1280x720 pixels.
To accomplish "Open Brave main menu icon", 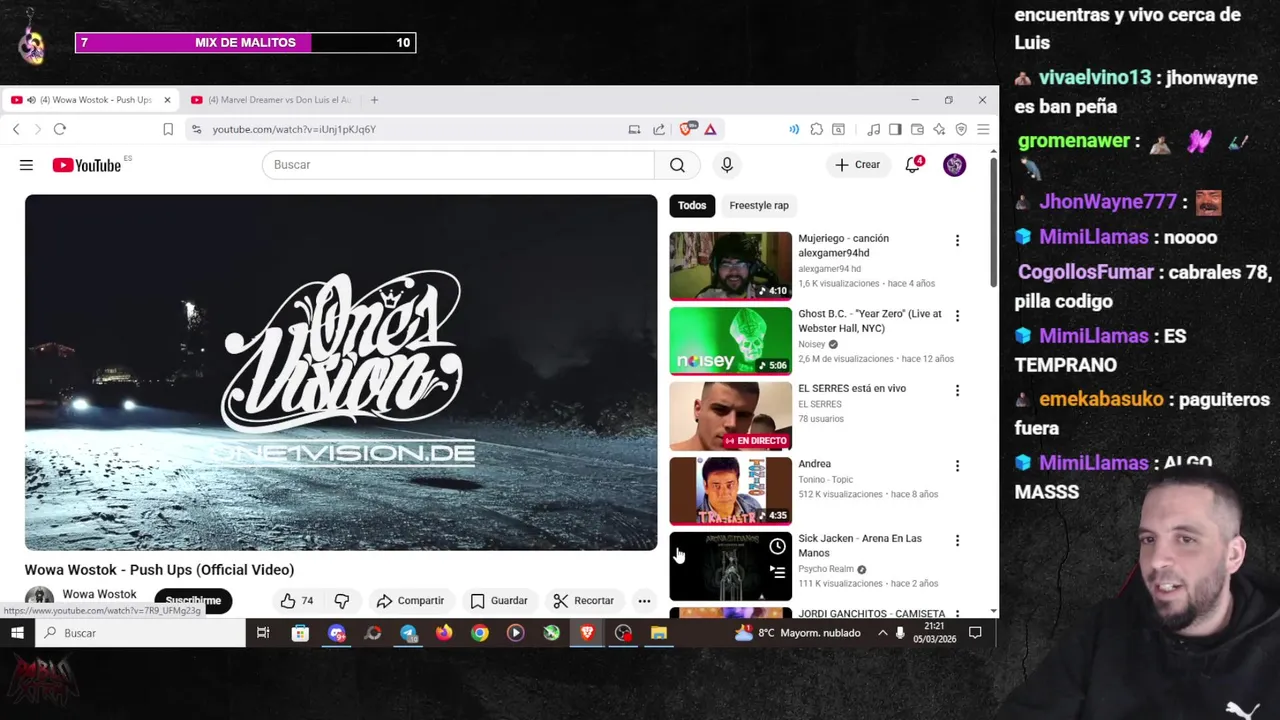I will 983,129.
